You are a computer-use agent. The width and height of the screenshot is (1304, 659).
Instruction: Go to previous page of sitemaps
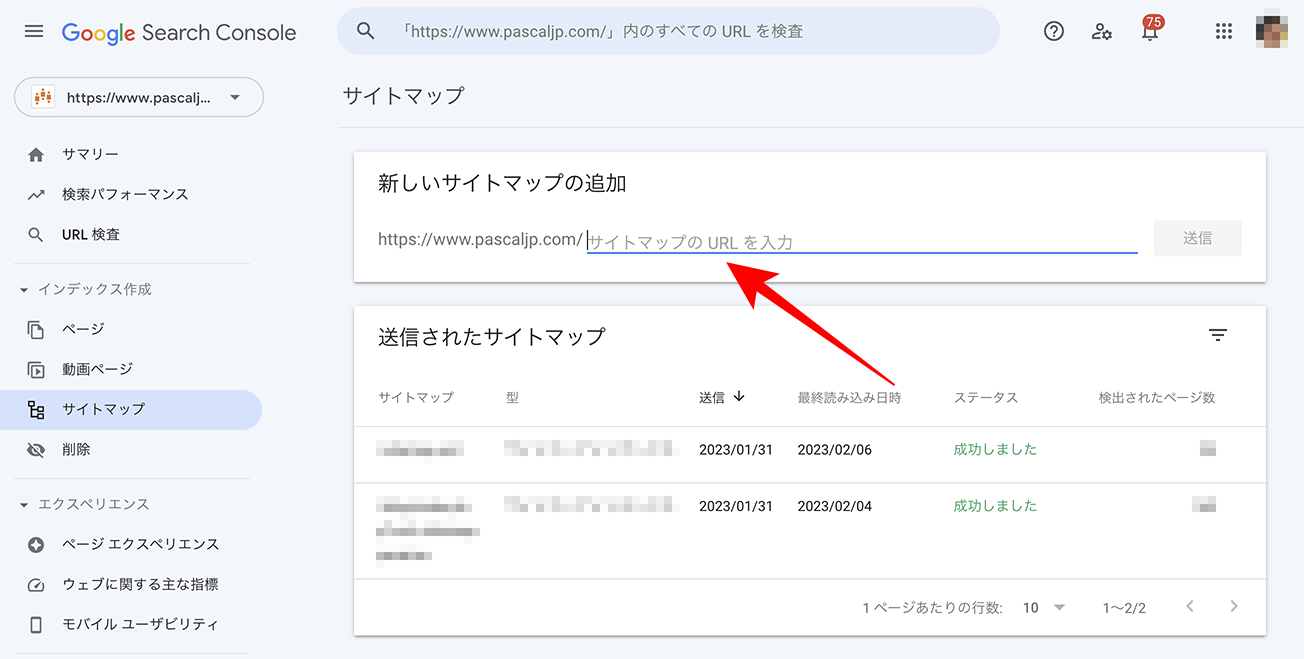click(1190, 606)
